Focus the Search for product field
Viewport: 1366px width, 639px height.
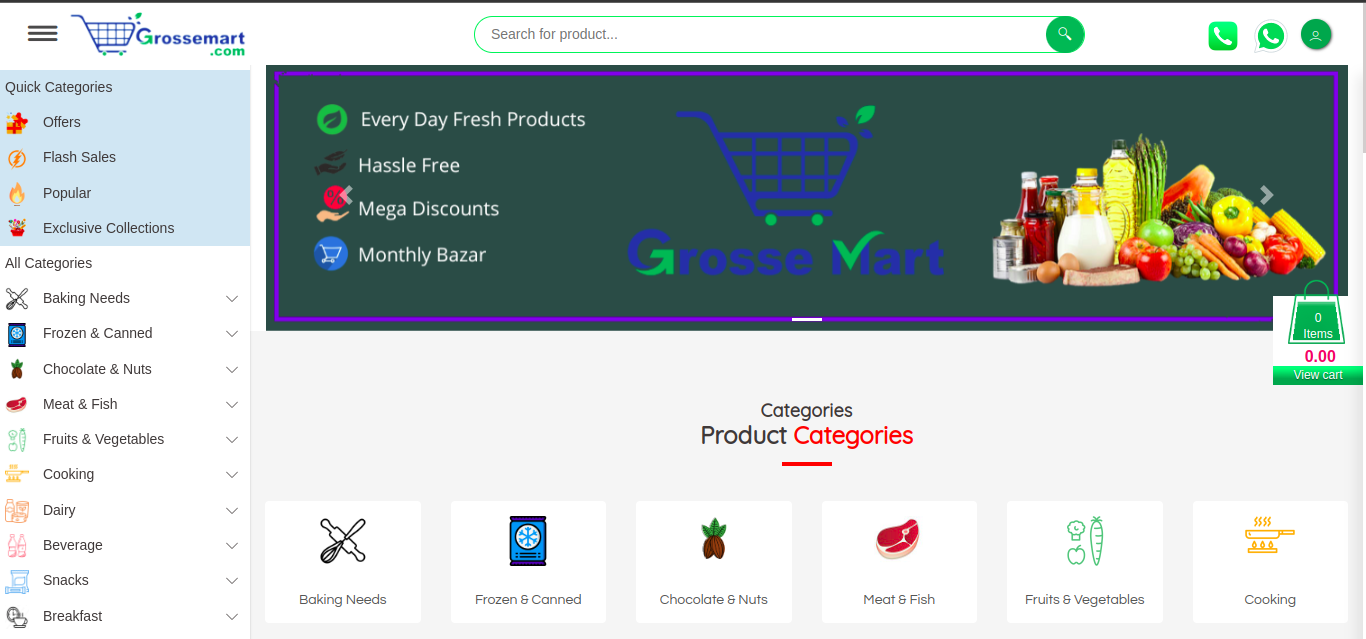coord(762,34)
